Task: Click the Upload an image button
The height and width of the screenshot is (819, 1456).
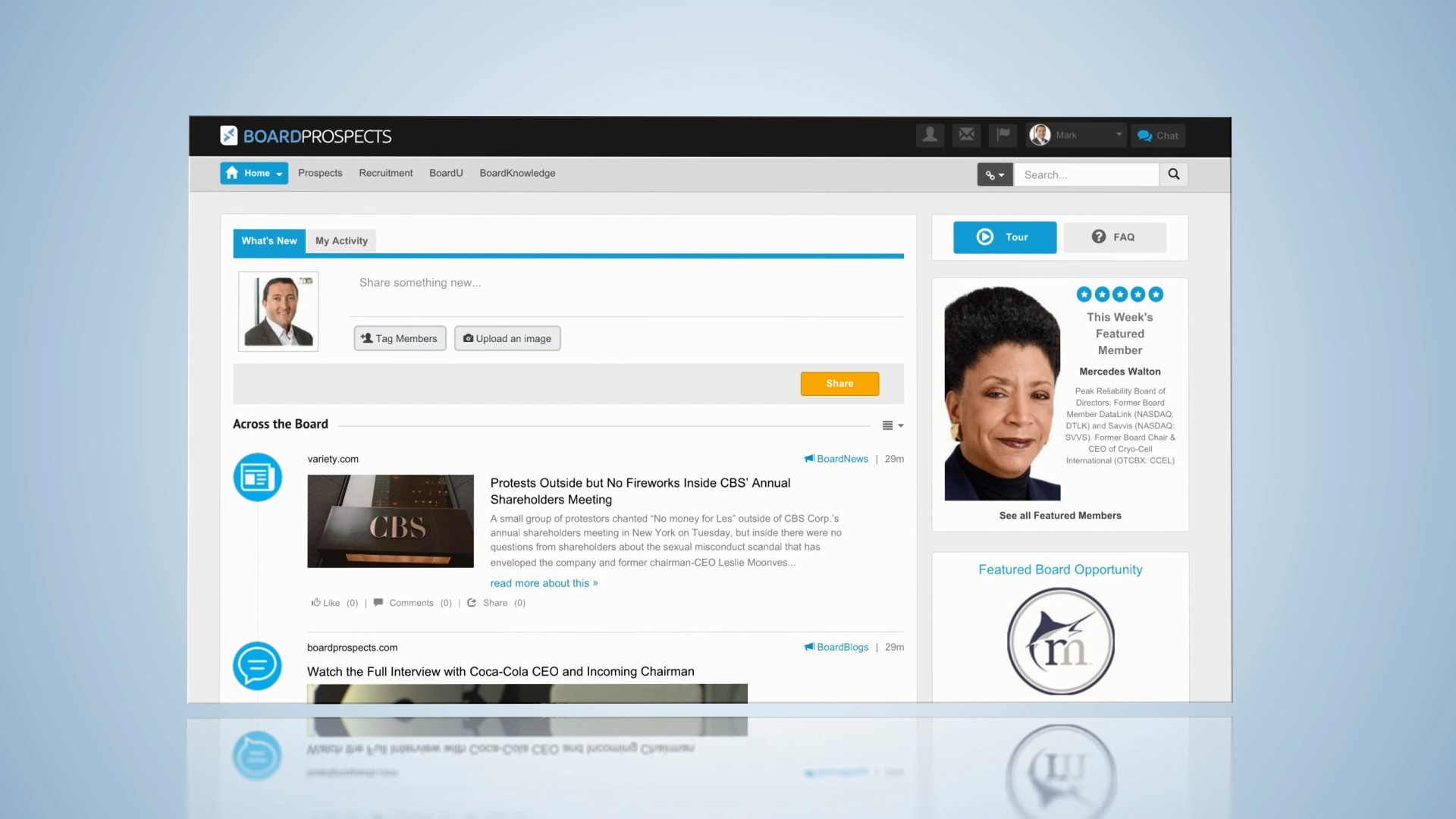Action: pyautogui.click(x=507, y=338)
